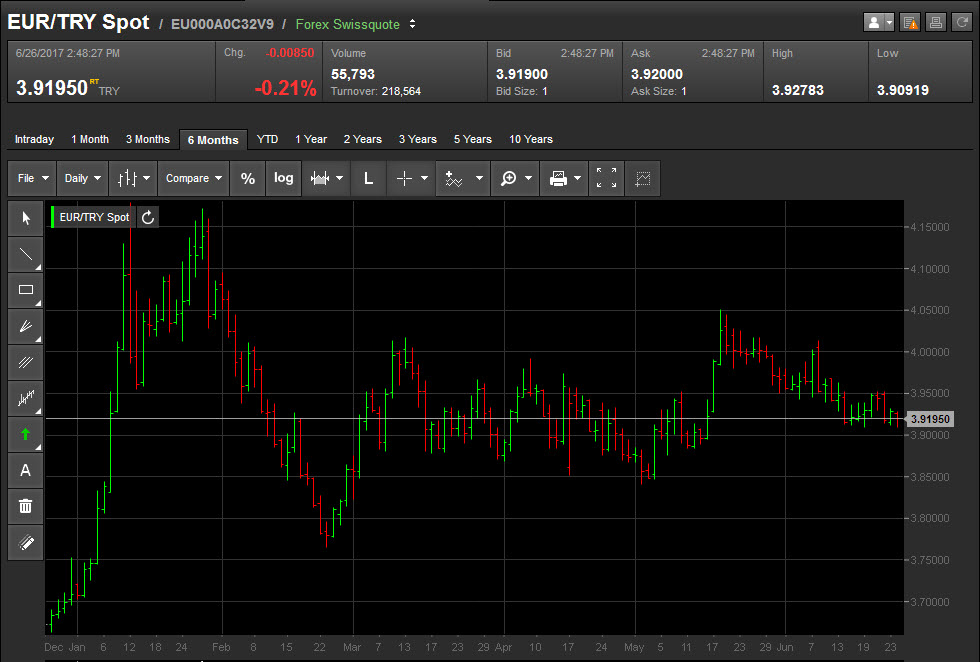
Task: Click the refresh button beside EUR/TRY Spot legend
Action: (x=148, y=217)
